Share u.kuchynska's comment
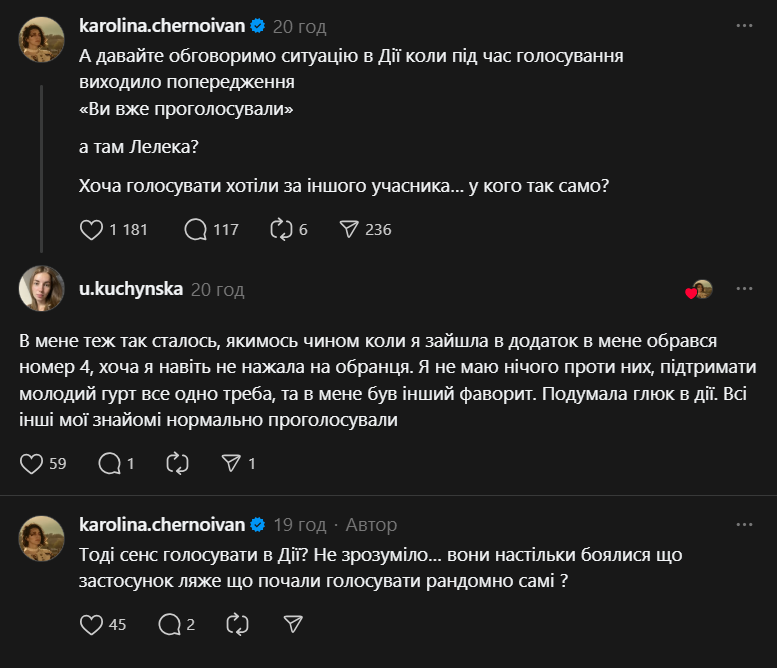This screenshot has width=777, height=668. (231, 463)
